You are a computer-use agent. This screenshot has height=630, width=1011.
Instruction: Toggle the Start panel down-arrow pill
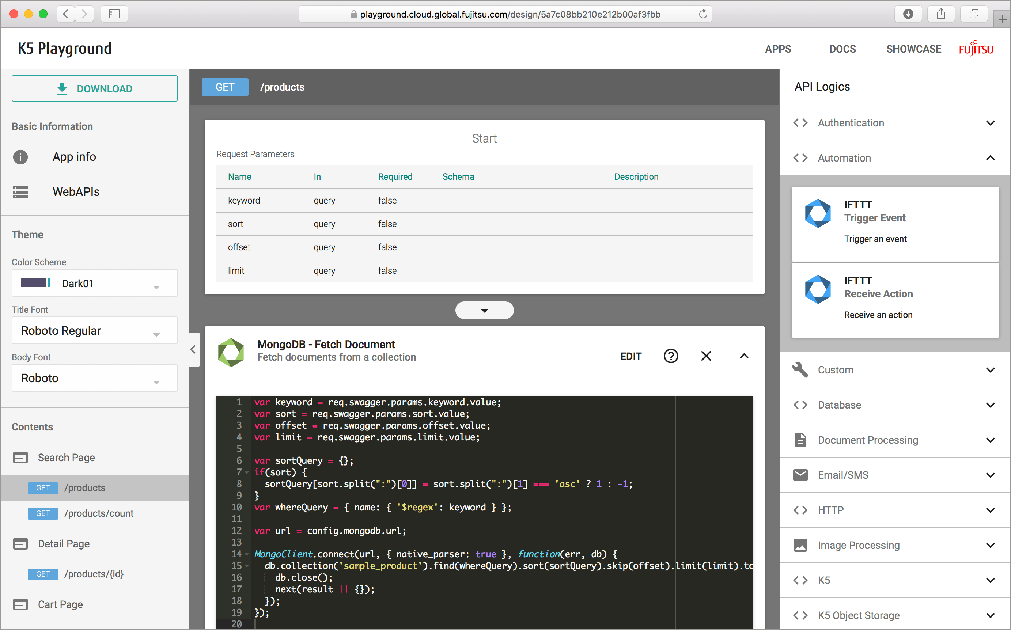click(484, 310)
